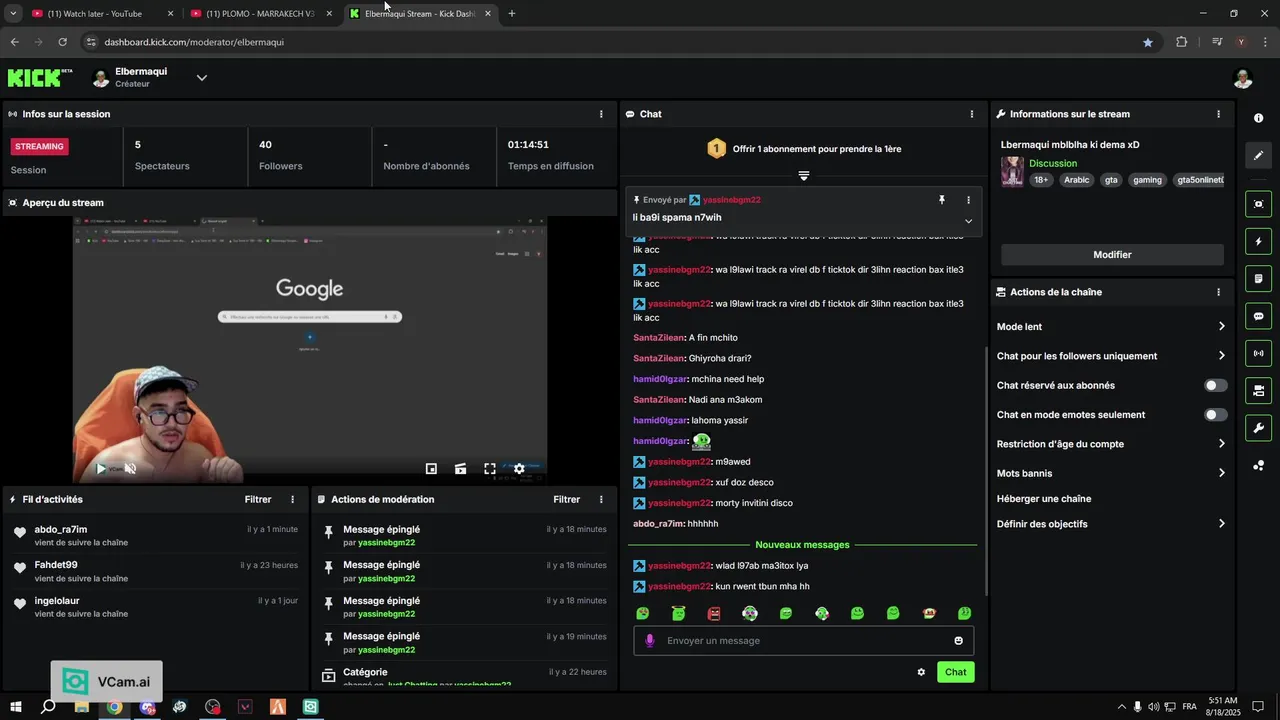The height and width of the screenshot is (720, 1280).
Task: Open a new browser tab
Action: tap(512, 14)
